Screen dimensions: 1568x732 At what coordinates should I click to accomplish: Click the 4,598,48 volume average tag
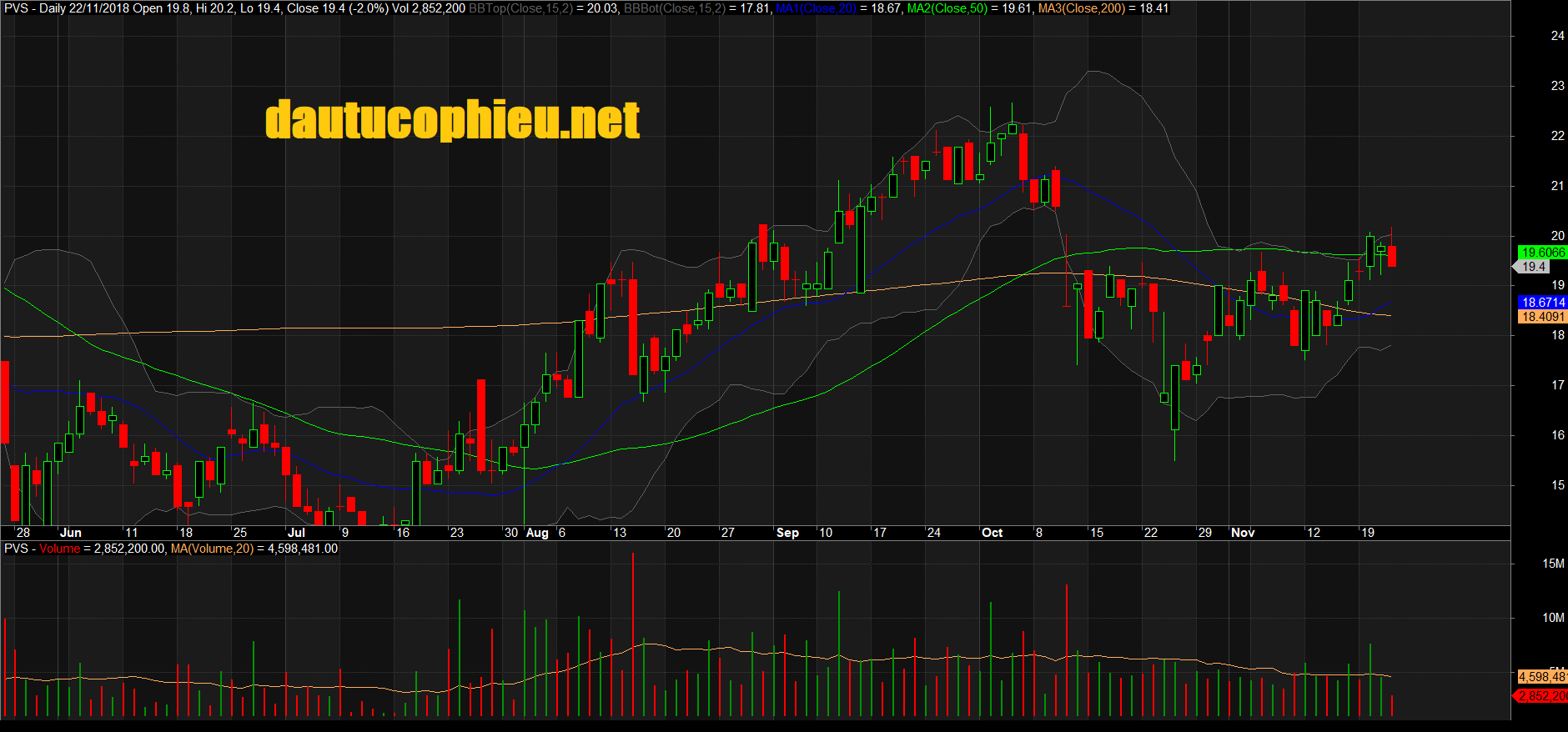[1542, 677]
